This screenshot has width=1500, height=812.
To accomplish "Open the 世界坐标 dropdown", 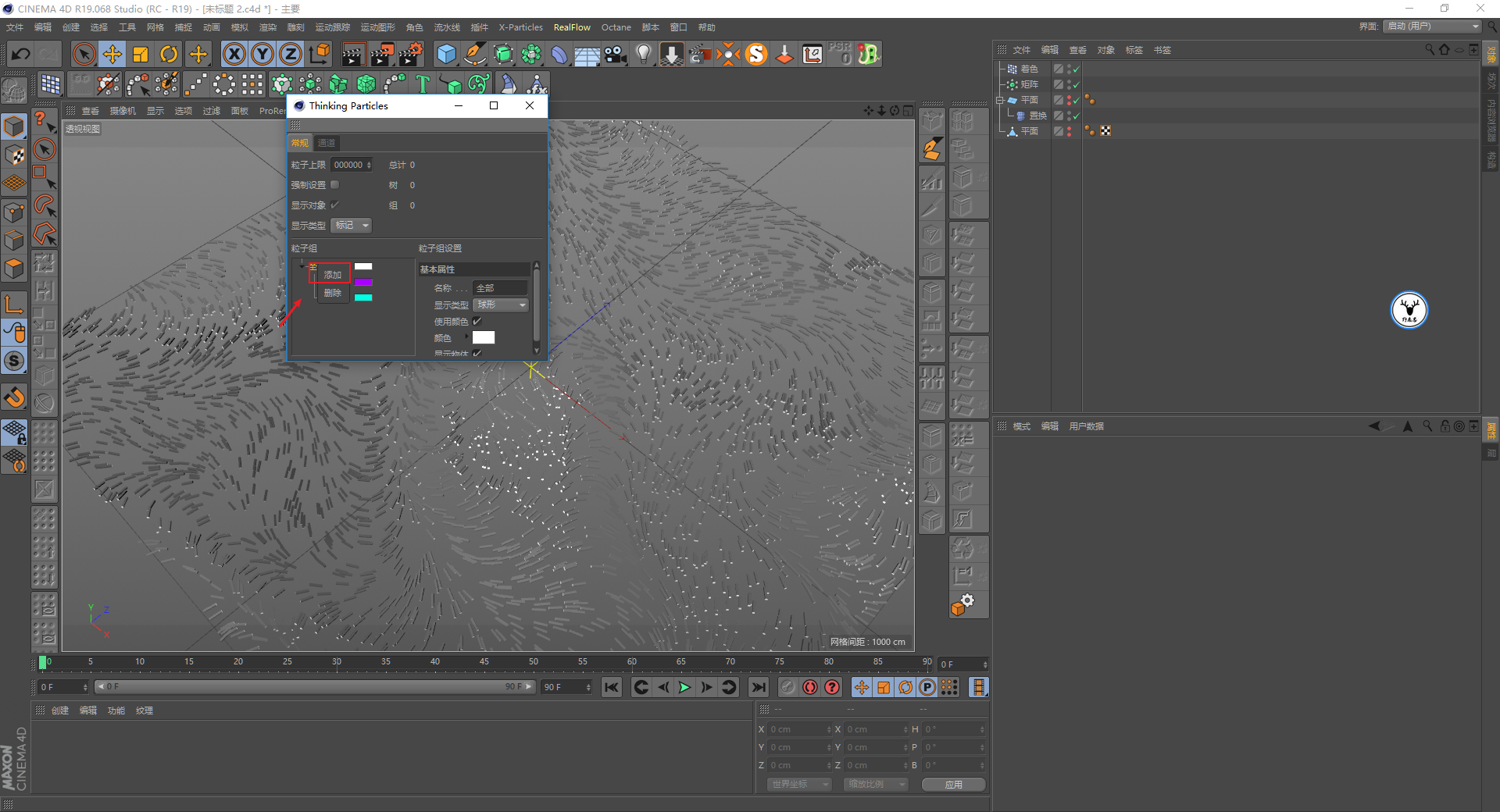I will pos(799,785).
